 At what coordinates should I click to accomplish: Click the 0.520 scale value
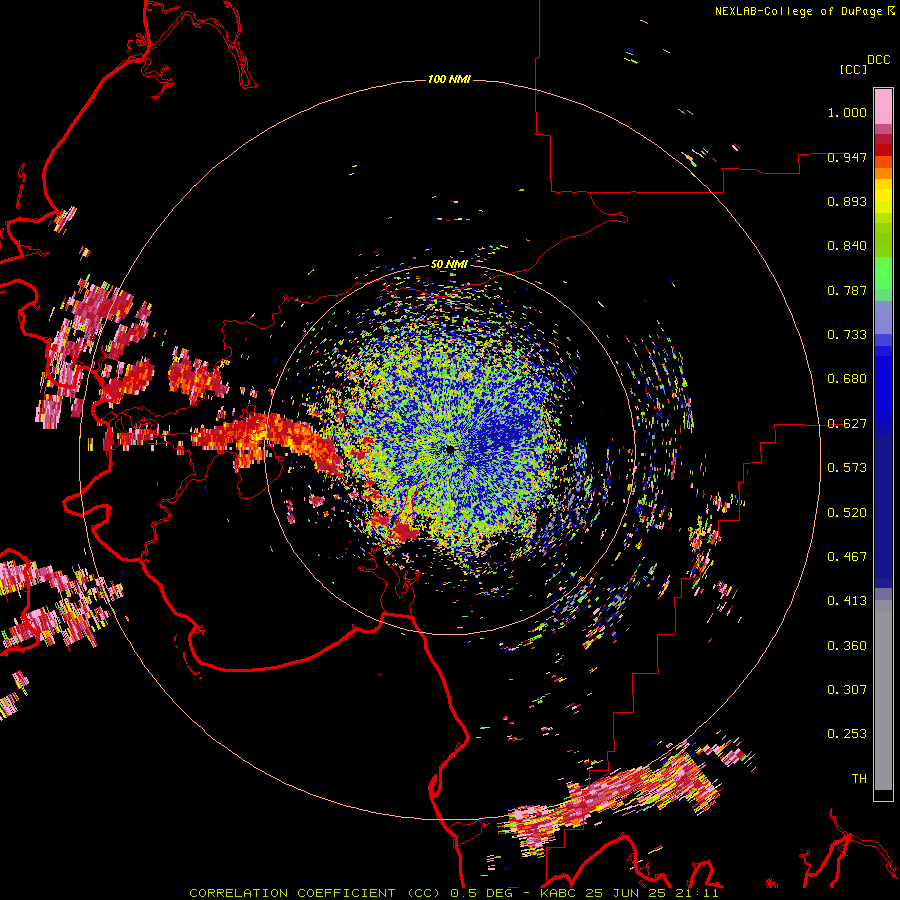pos(847,513)
